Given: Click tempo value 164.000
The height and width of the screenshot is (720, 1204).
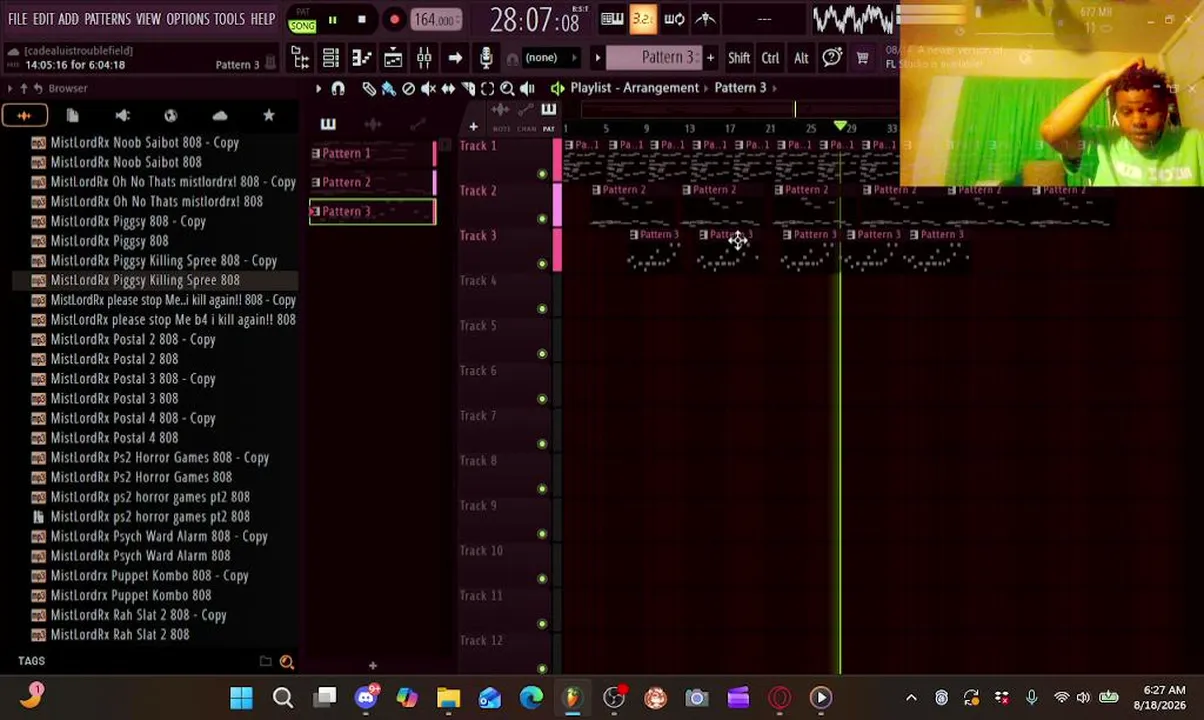Looking at the screenshot, I should tap(435, 19).
